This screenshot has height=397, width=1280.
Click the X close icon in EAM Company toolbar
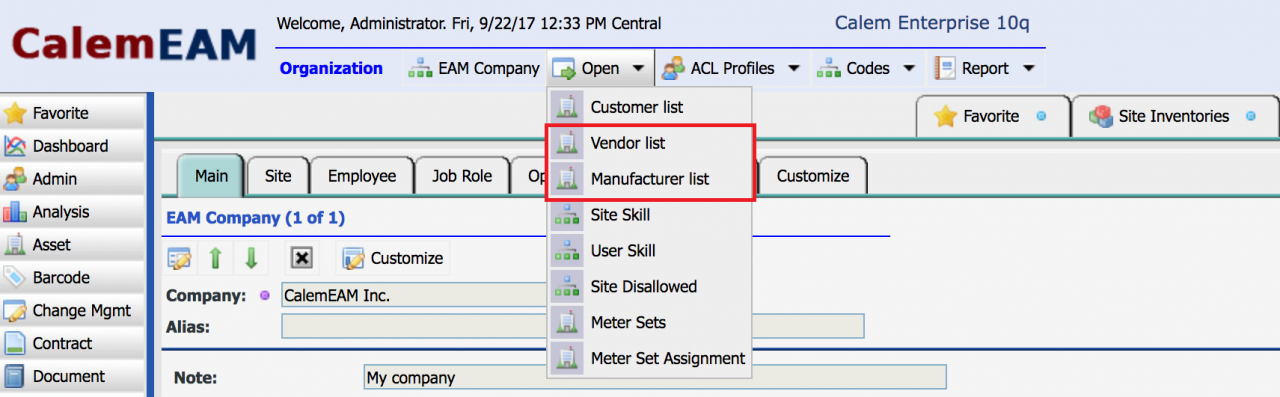(x=302, y=258)
